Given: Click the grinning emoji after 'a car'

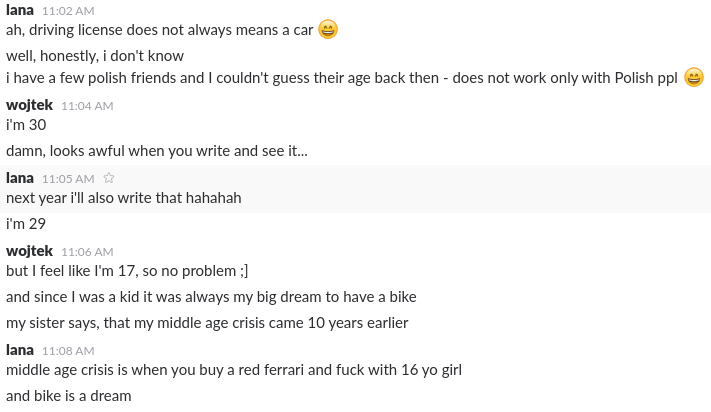Looking at the screenshot, I should tap(328, 30).
